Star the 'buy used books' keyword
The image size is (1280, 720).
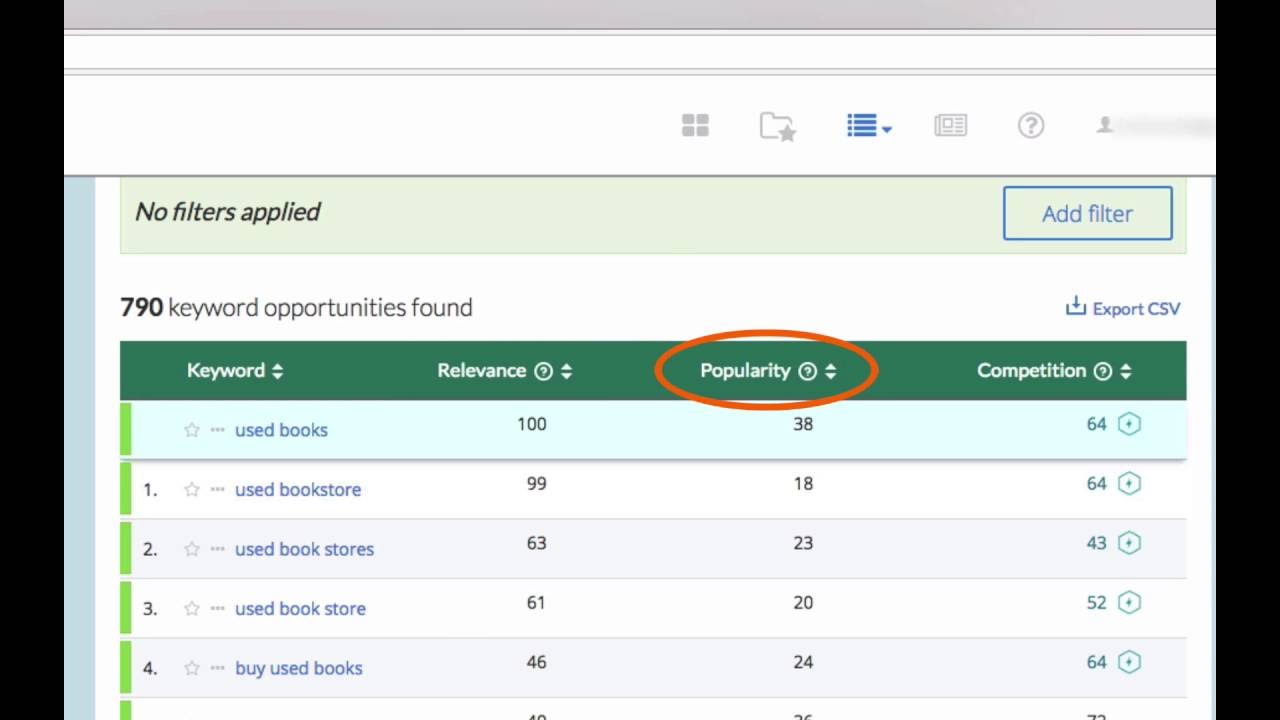(192, 668)
